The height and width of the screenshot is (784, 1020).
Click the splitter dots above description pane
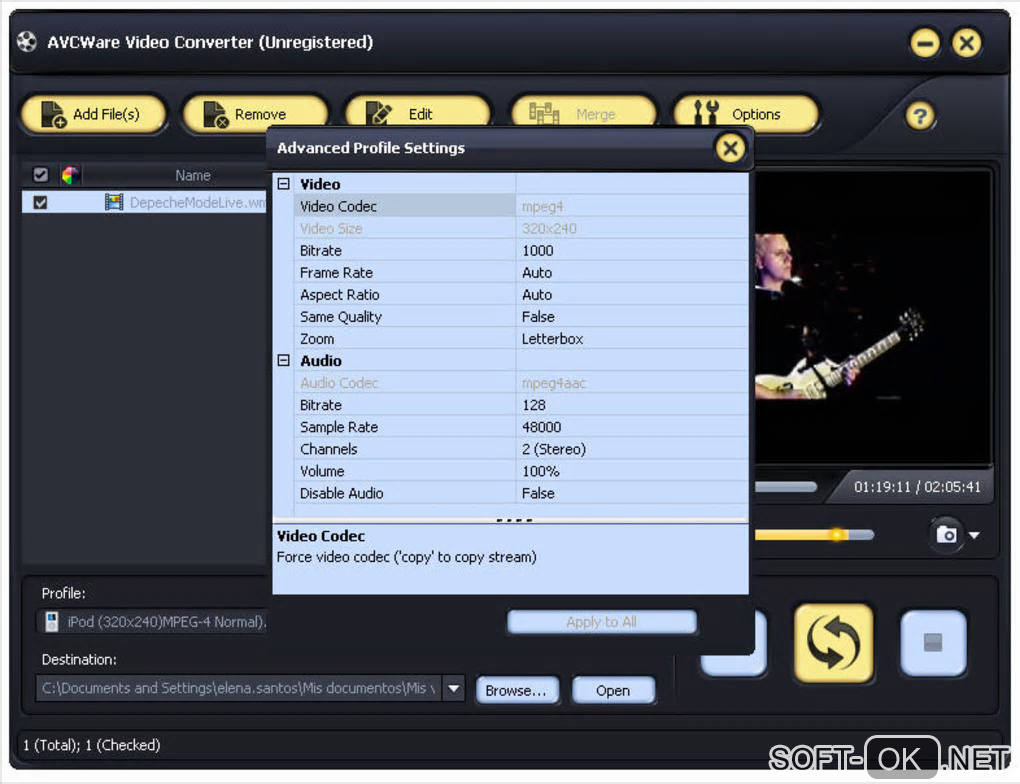(514, 520)
